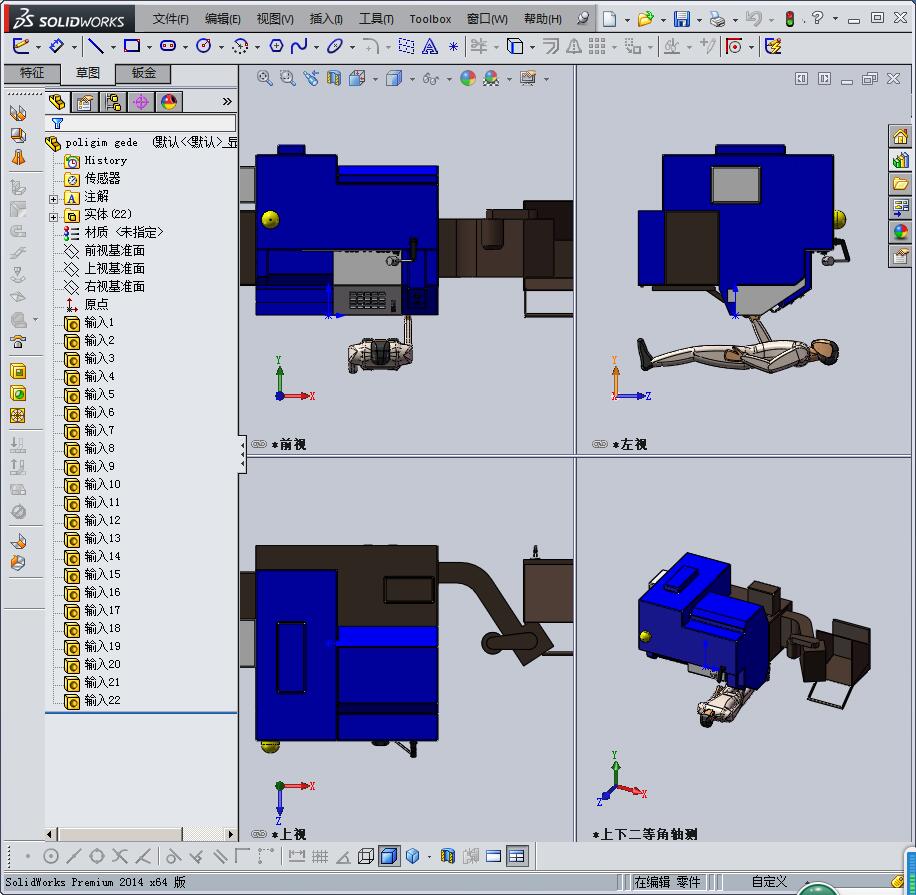Toggle the sketch grid display in bottom toolbar

pos(320,856)
